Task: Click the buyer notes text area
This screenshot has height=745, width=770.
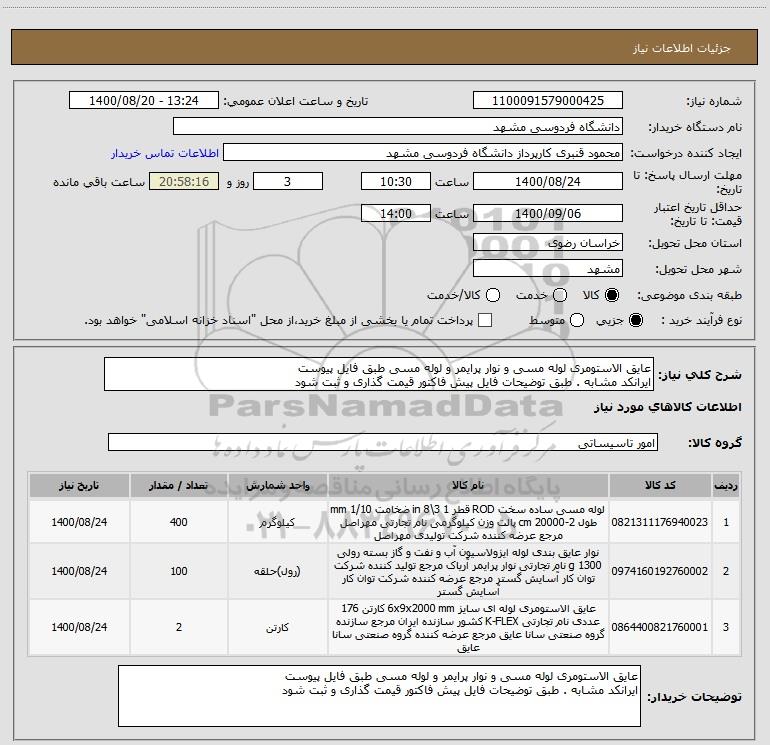Action: tap(379, 696)
